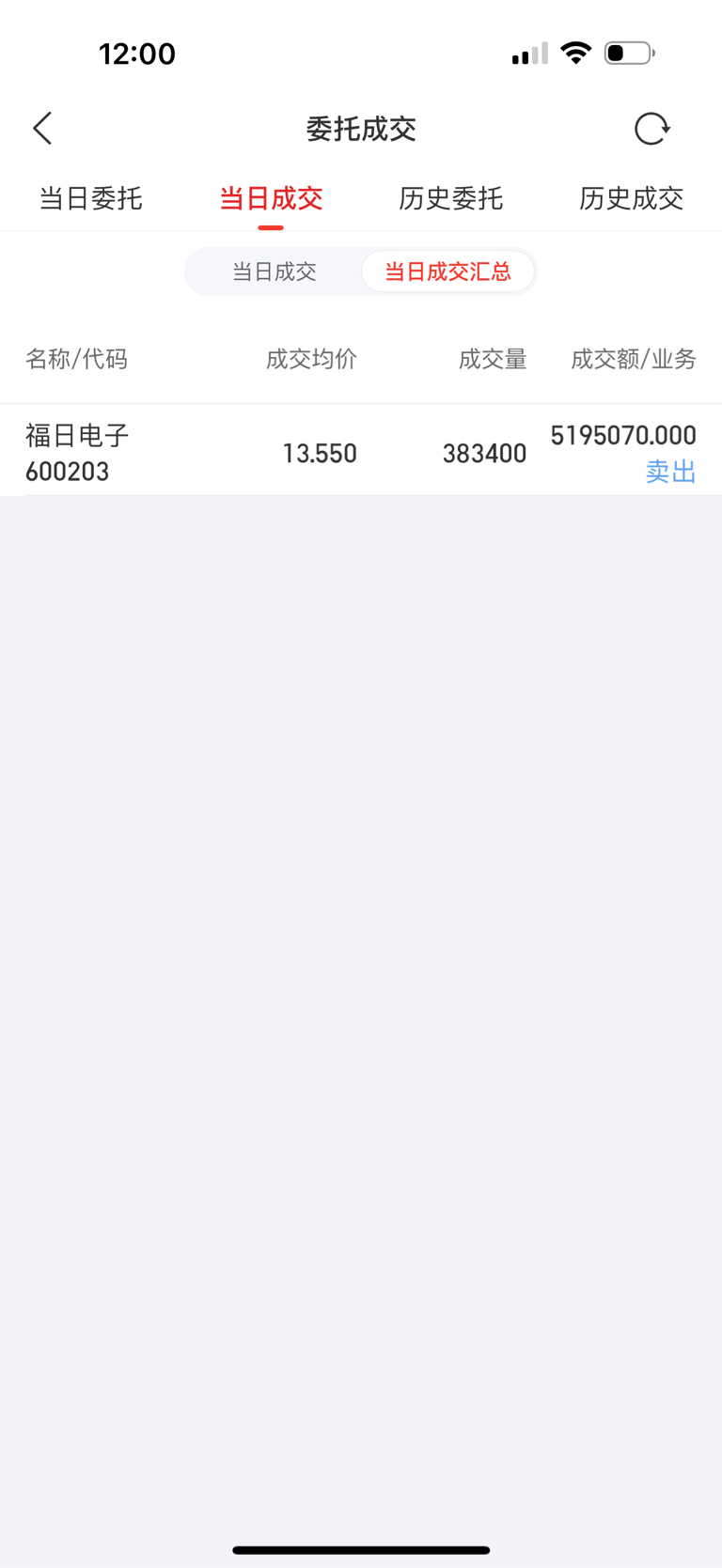Tap the home indicator bar at bottom
The height and width of the screenshot is (1568, 722).
click(361, 1550)
